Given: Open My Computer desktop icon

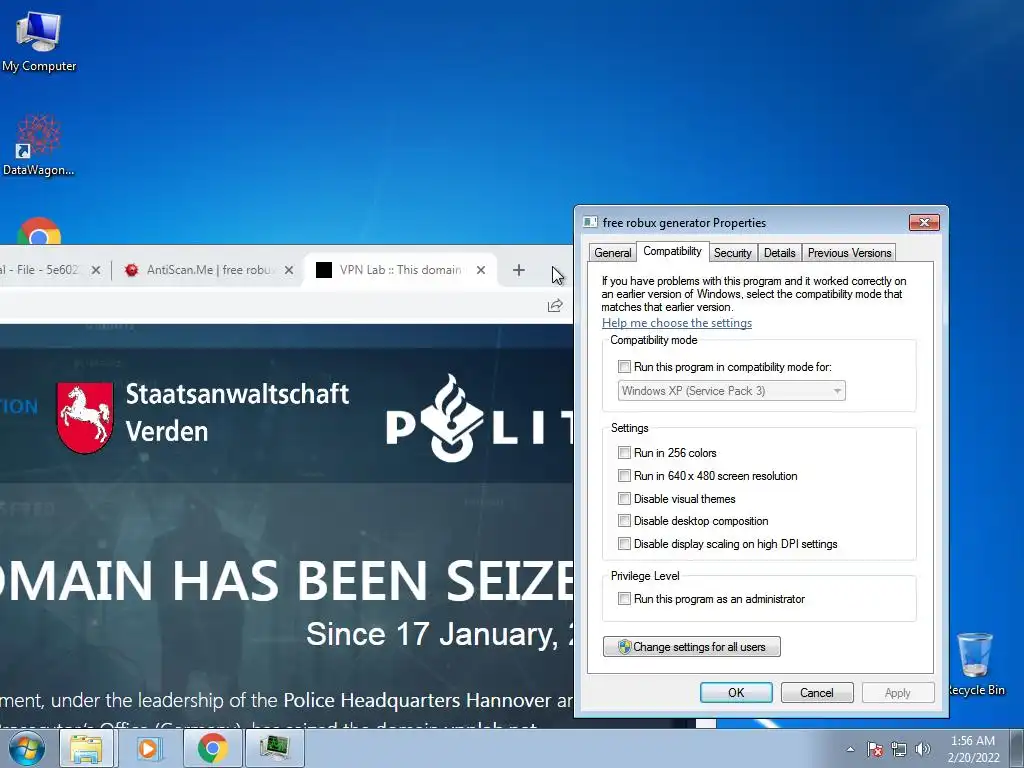Looking at the screenshot, I should click(39, 41).
